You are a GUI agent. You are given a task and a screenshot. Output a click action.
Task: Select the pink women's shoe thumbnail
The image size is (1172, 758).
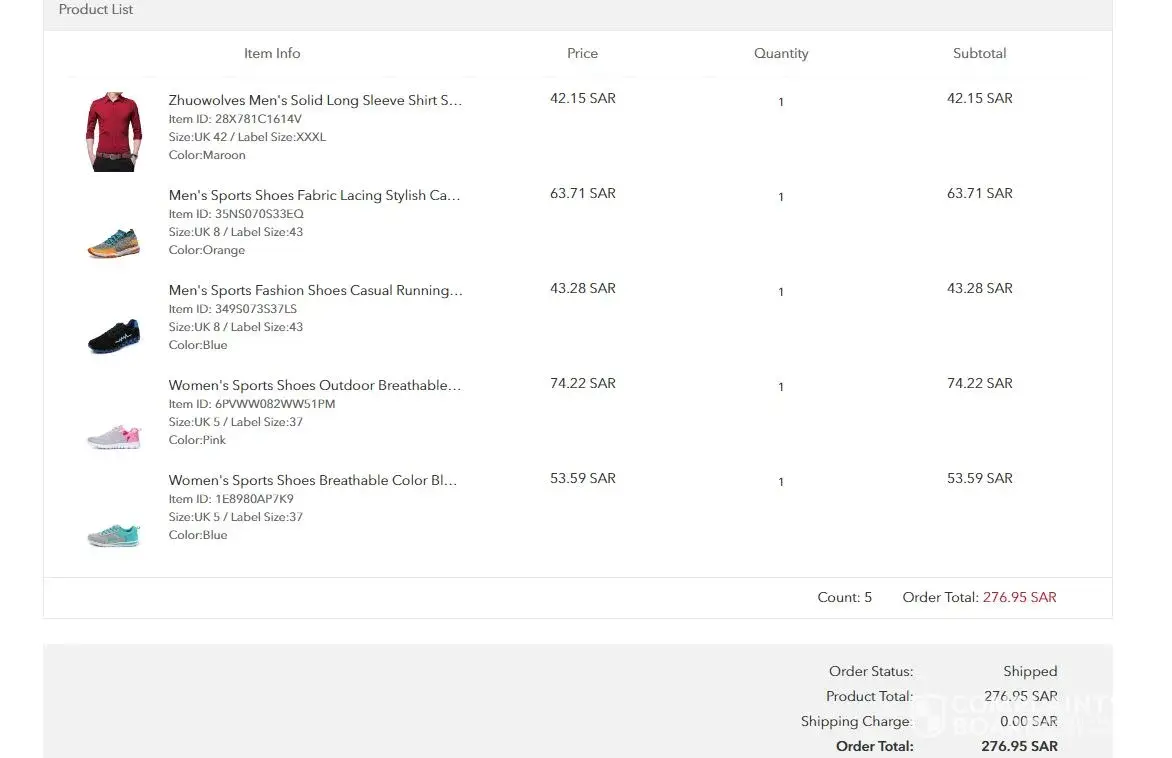[113, 436]
